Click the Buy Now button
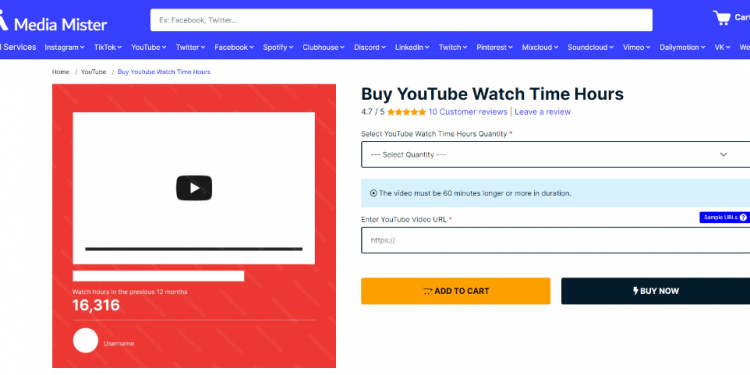 pyautogui.click(x=655, y=291)
